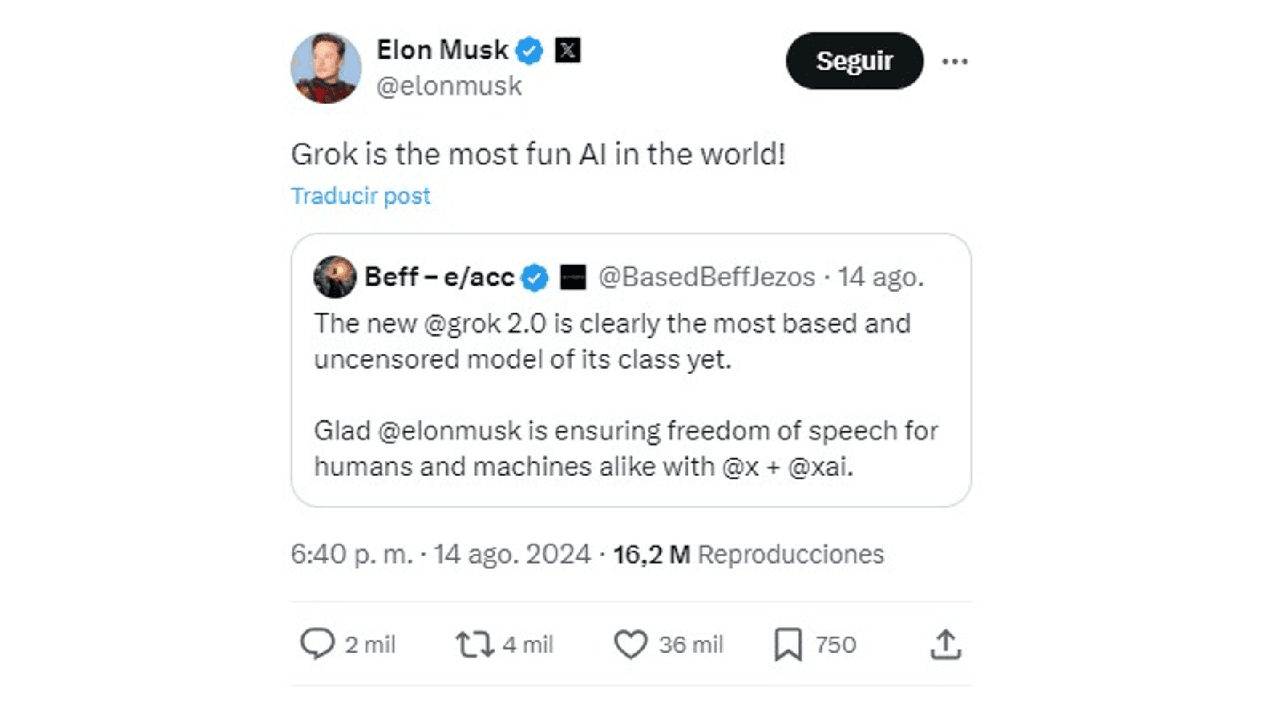1280x720 pixels.
Task: Click the @elonmusk handle under the name
Action: [449, 86]
